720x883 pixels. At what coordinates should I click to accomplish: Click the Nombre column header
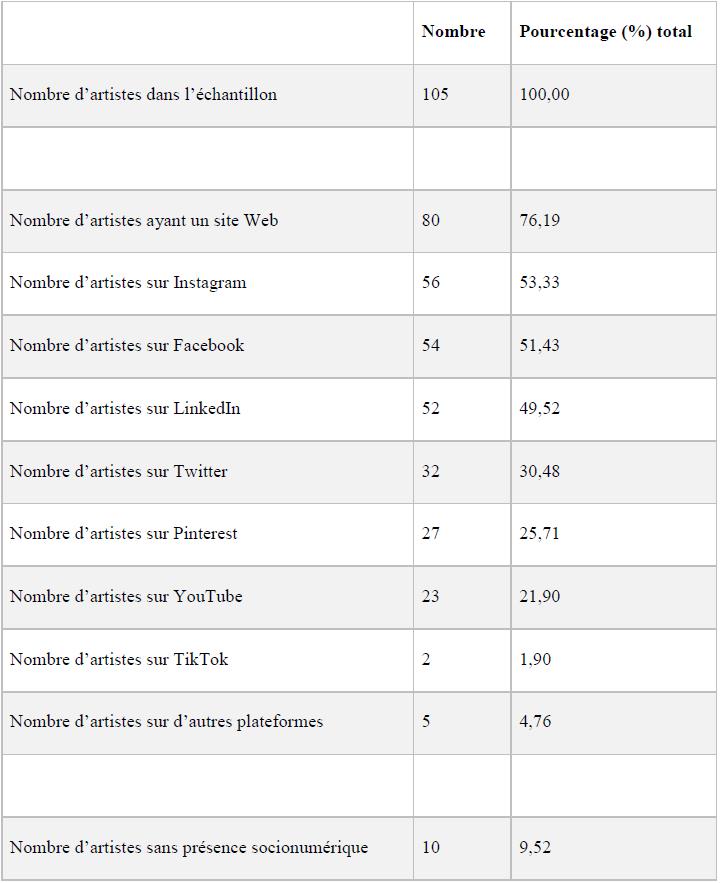point(453,32)
